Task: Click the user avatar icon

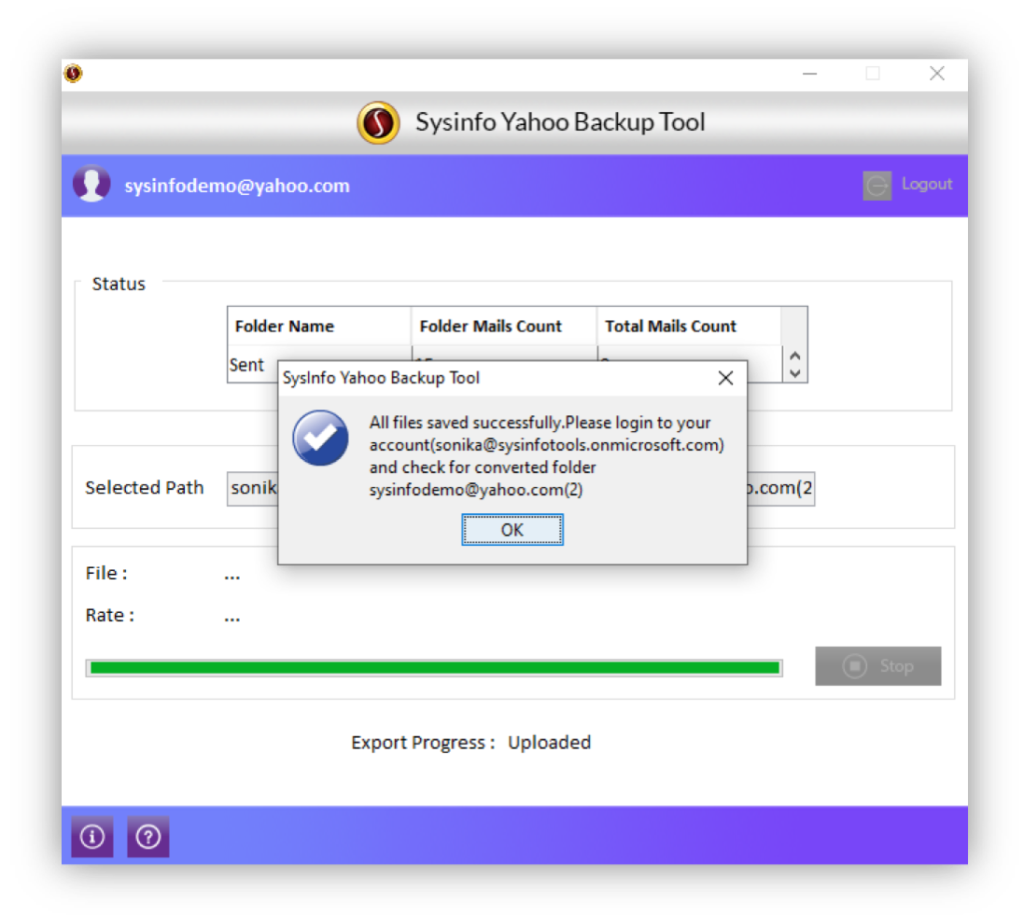Action: [x=91, y=184]
